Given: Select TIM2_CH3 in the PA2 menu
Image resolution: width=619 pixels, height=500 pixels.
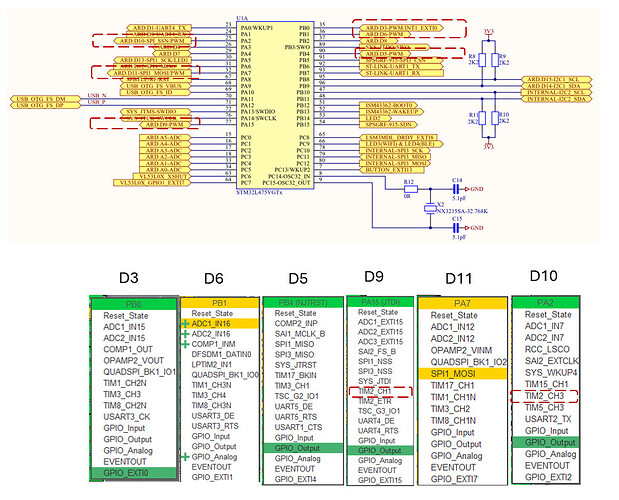Looking at the screenshot, I should tap(546, 396).
